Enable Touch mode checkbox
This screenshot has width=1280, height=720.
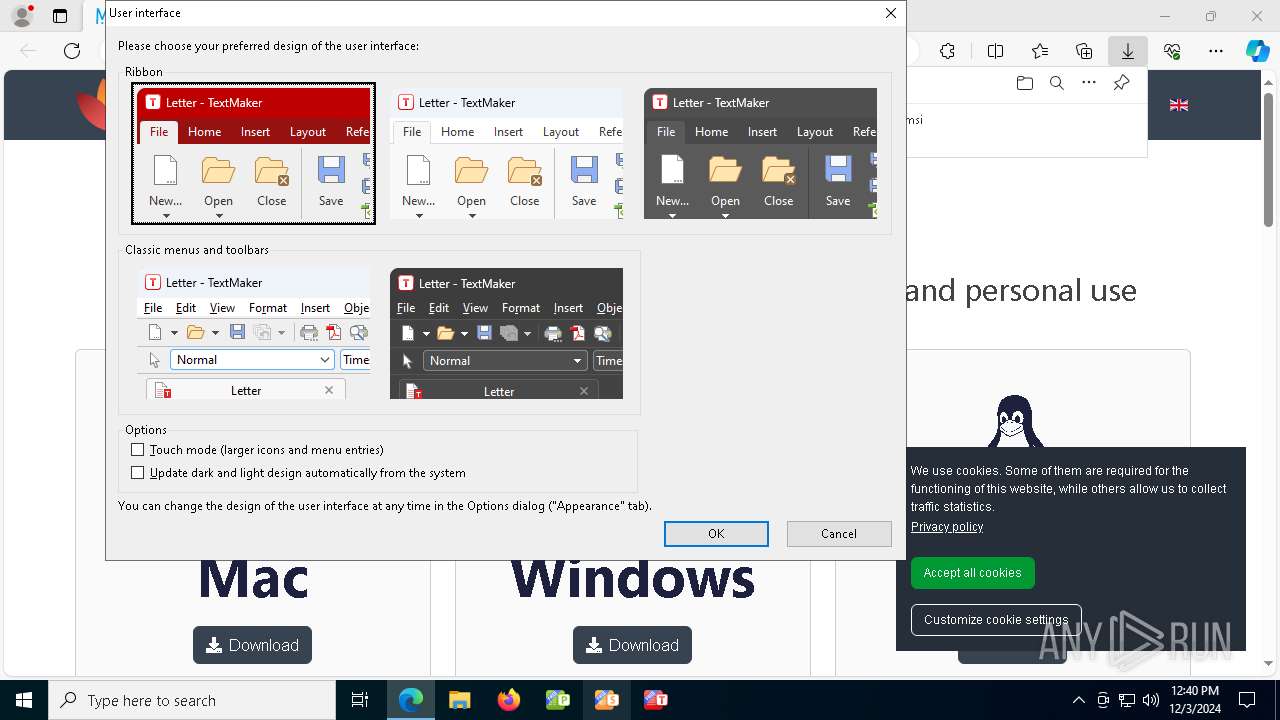click(x=138, y=450)
